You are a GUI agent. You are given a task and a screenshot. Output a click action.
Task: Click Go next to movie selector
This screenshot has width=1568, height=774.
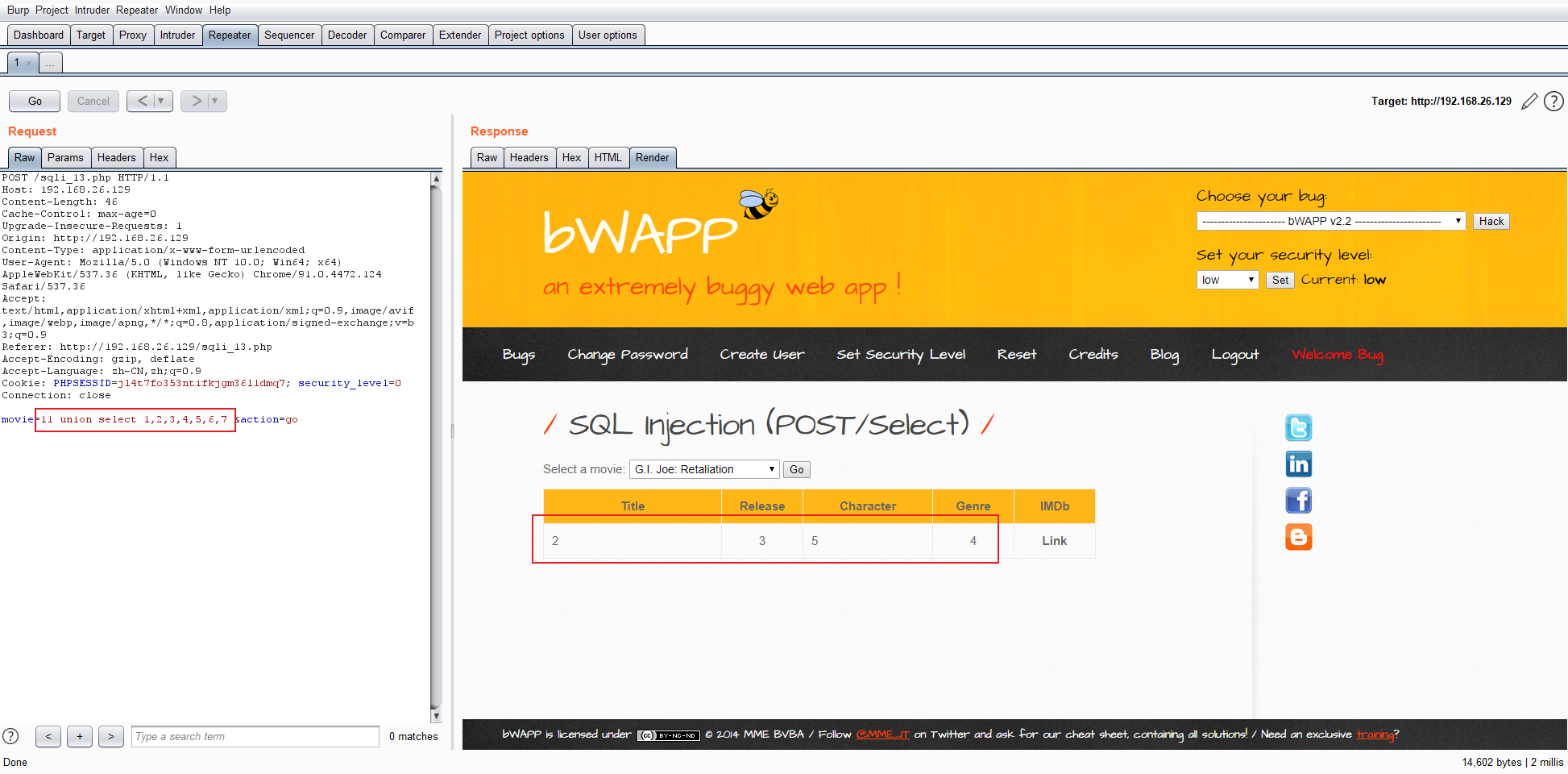pos(797,469)
